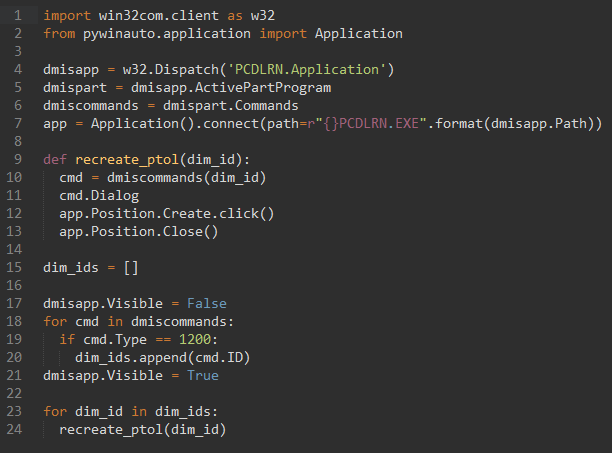The image size is (612, 453).
Task: Click the alias 'w32' on line 1
Action: [263, 16]
